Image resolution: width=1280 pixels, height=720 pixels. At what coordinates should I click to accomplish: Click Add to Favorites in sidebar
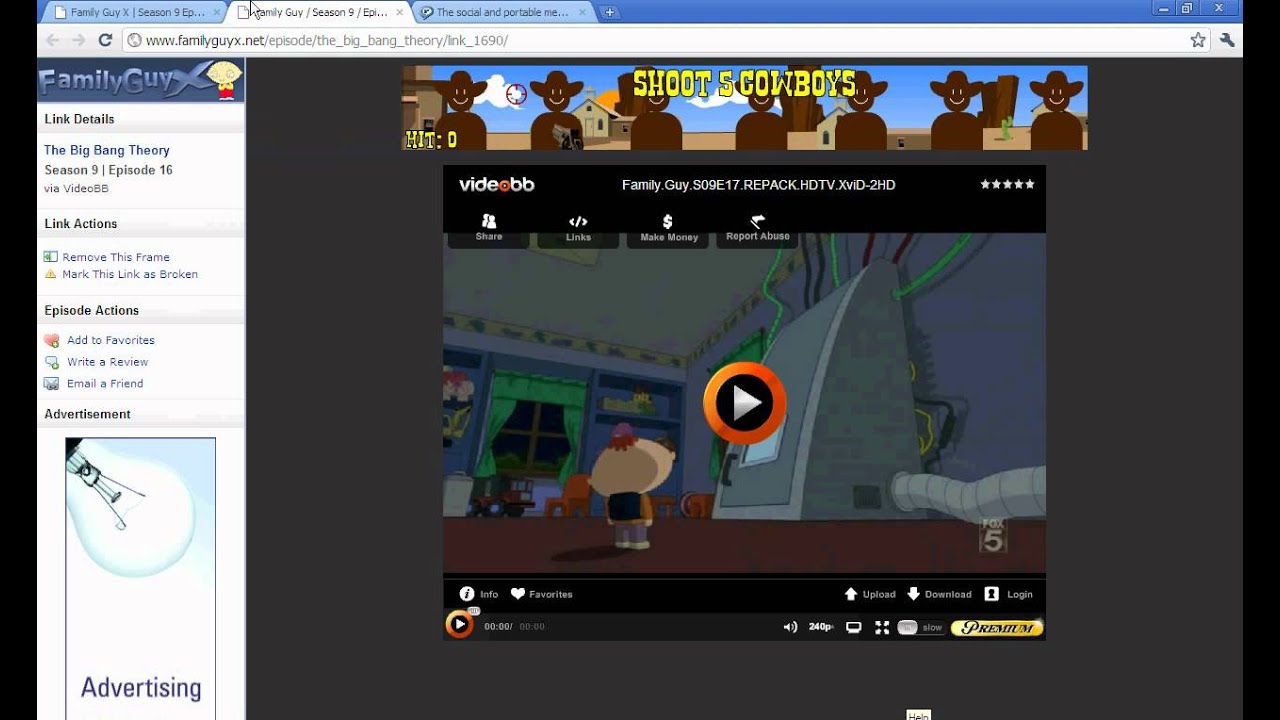coord(111,340)
